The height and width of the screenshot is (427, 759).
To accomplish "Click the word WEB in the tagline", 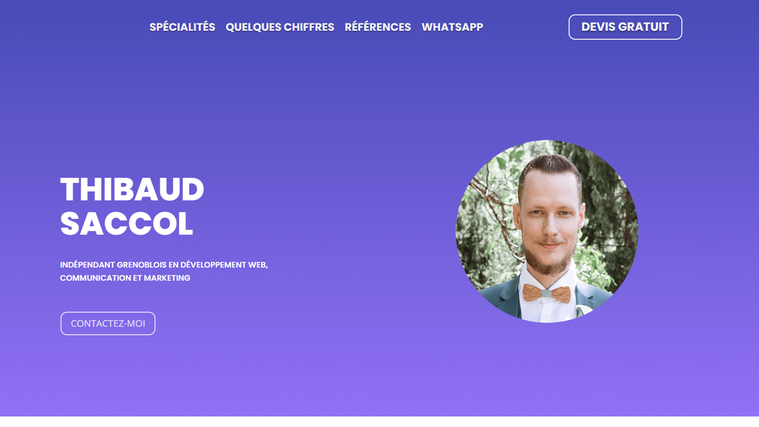I will tap(258, 265).
